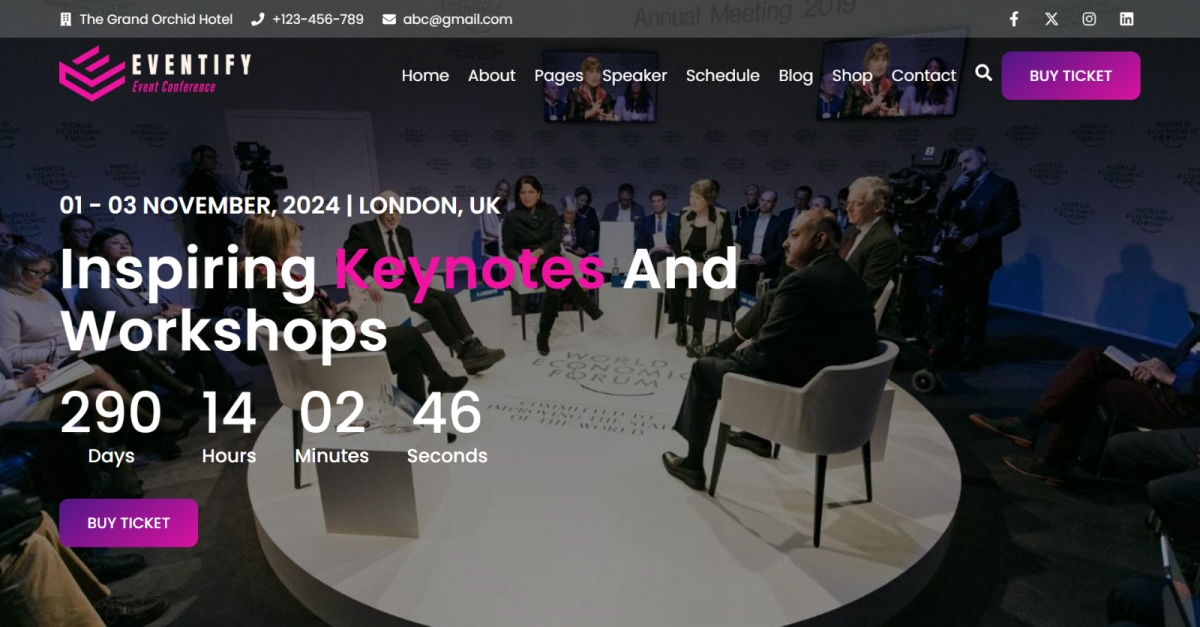Open the Pages menu item

(x=559, y=76)
